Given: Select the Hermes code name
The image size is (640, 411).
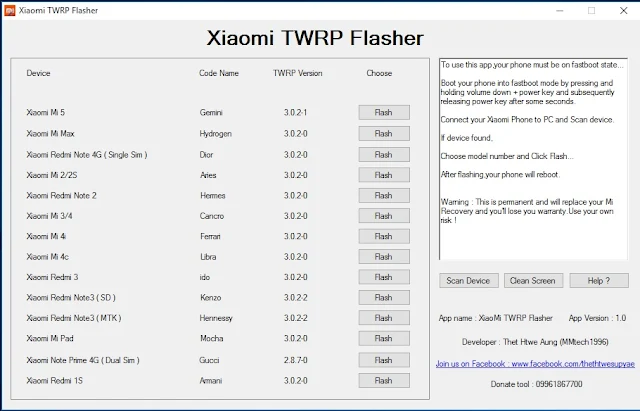Looking at the screenshot, I should (x=213, y=196).
